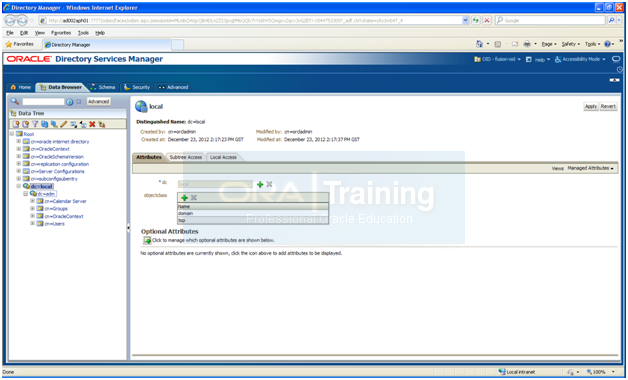Switch to the Schema tab
This screenshot has width=628, height=380.
103,87
